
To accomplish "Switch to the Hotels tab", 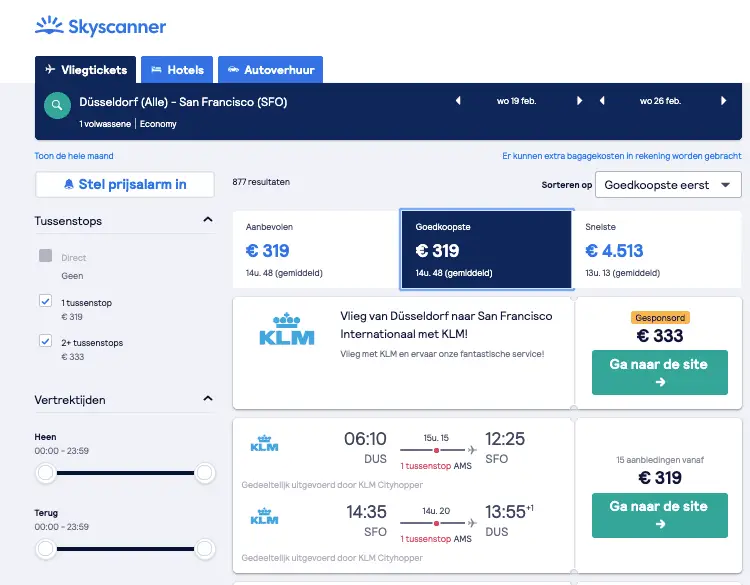I will [177, 70].
